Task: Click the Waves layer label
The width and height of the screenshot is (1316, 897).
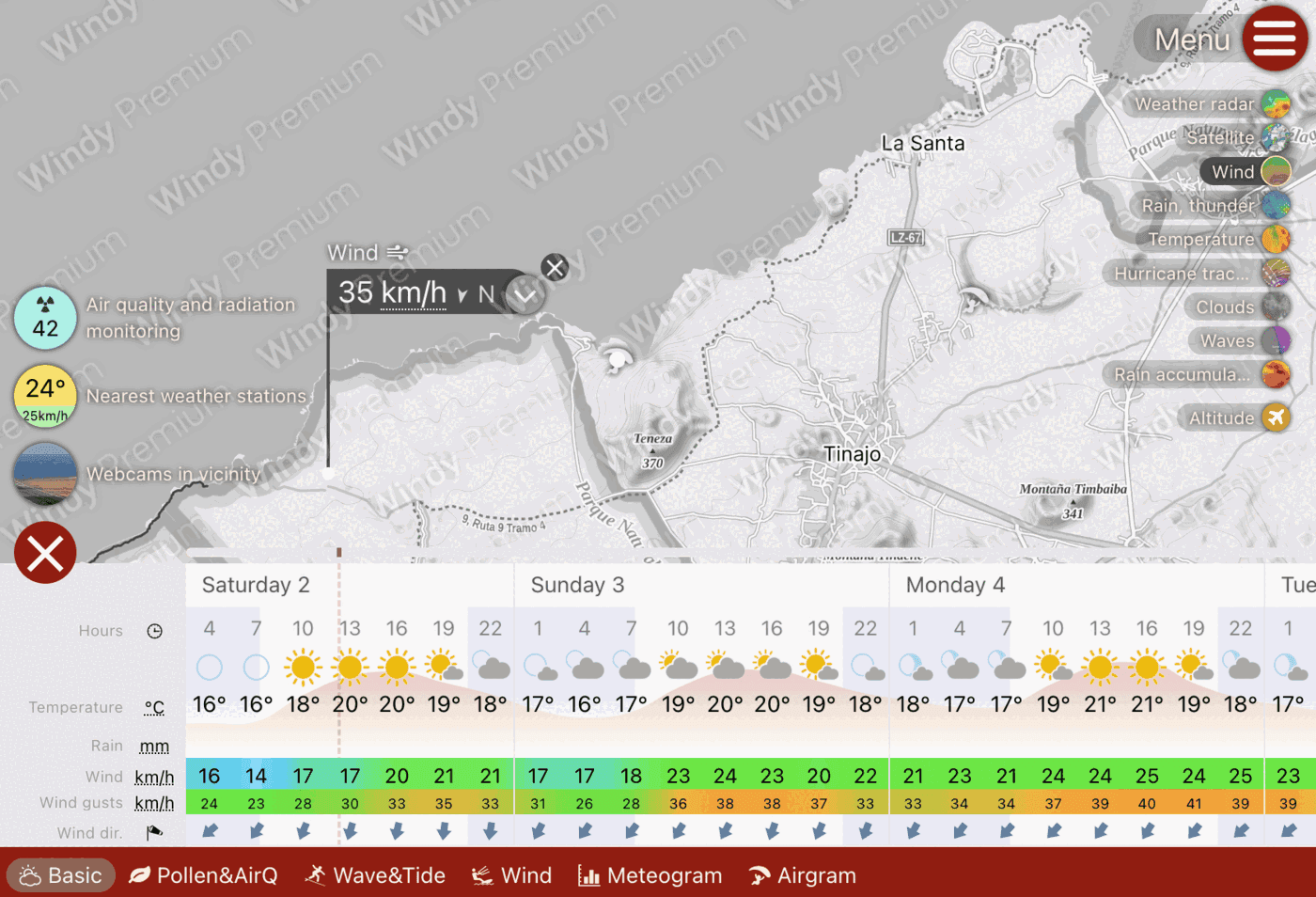Action: pos(1228,341)
